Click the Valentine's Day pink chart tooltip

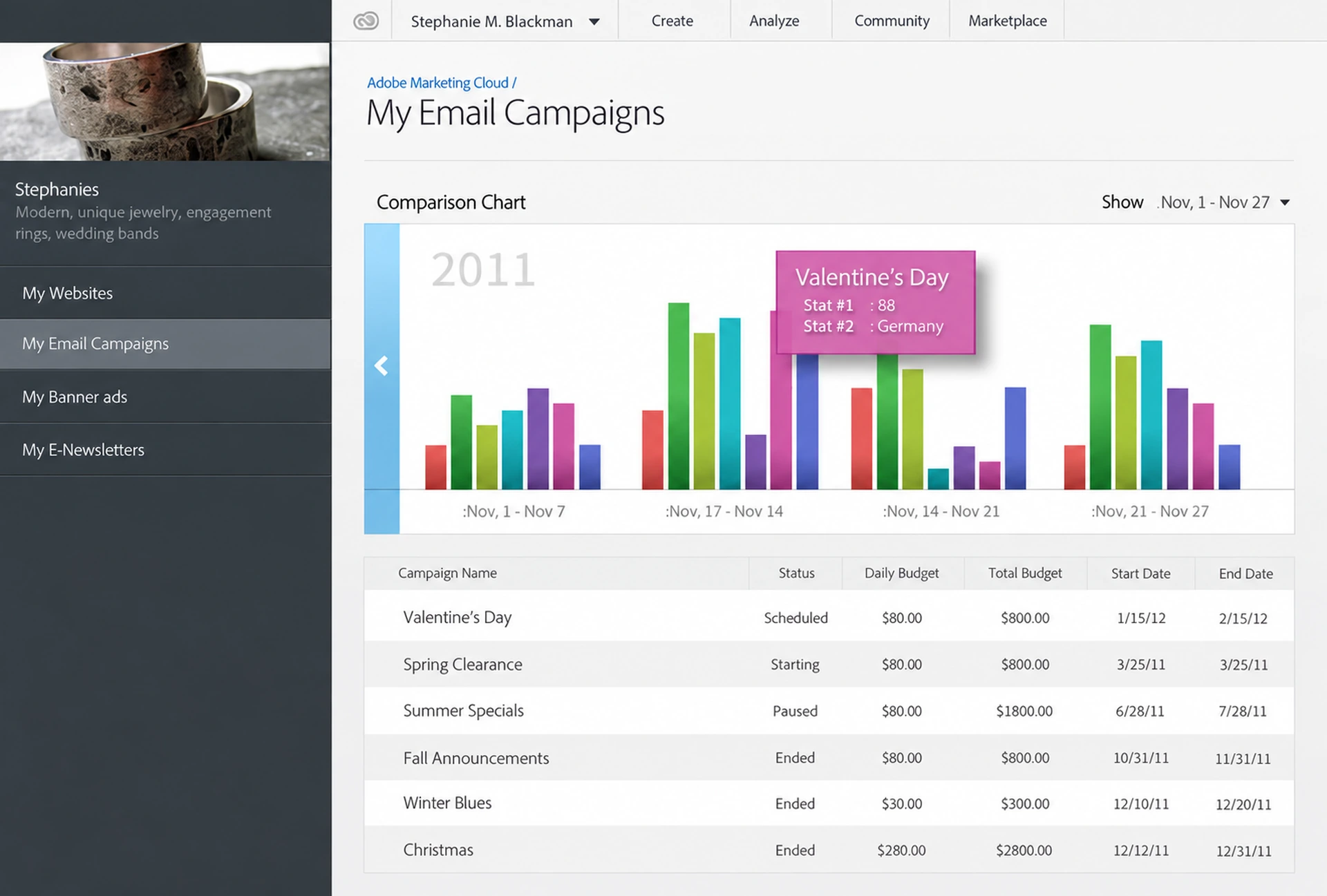pos(875,302)
